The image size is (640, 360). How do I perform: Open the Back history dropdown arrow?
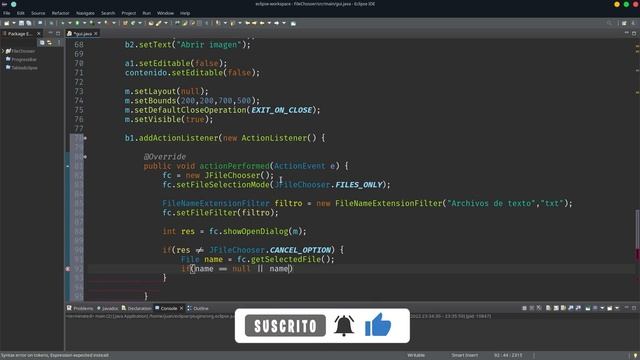[269, 23]
